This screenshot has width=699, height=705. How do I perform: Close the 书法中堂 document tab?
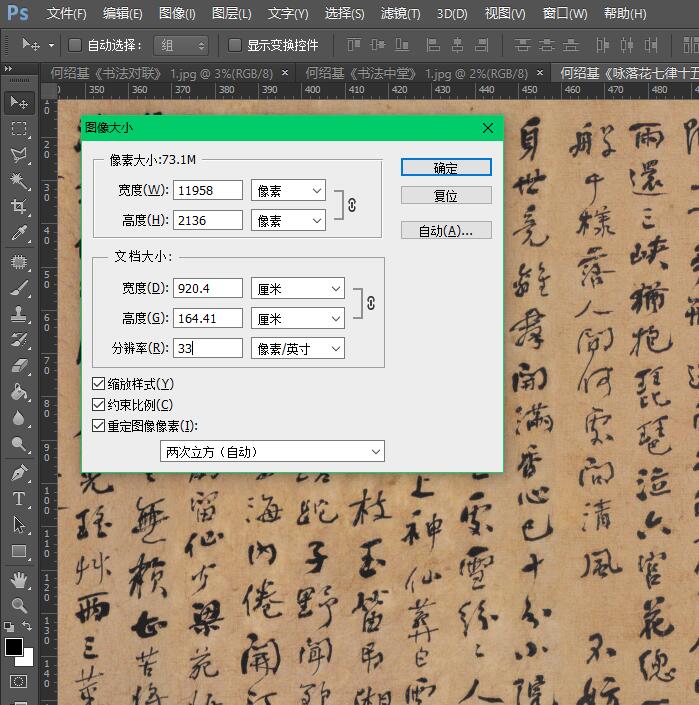(x=540, y=72)
